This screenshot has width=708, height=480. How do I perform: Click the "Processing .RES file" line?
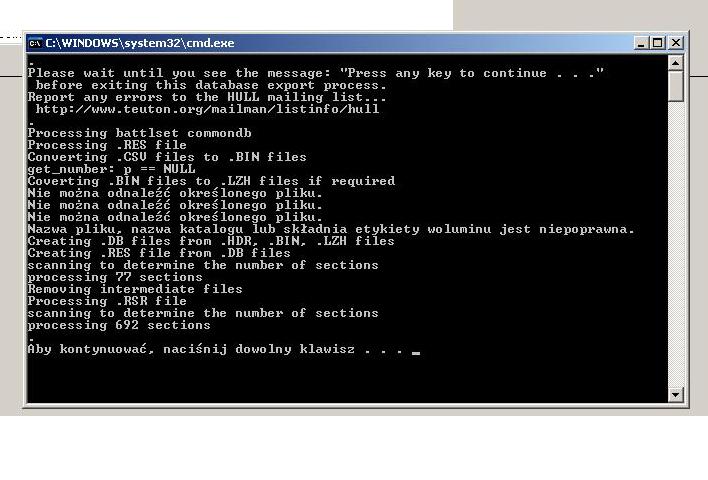[107, 145]
